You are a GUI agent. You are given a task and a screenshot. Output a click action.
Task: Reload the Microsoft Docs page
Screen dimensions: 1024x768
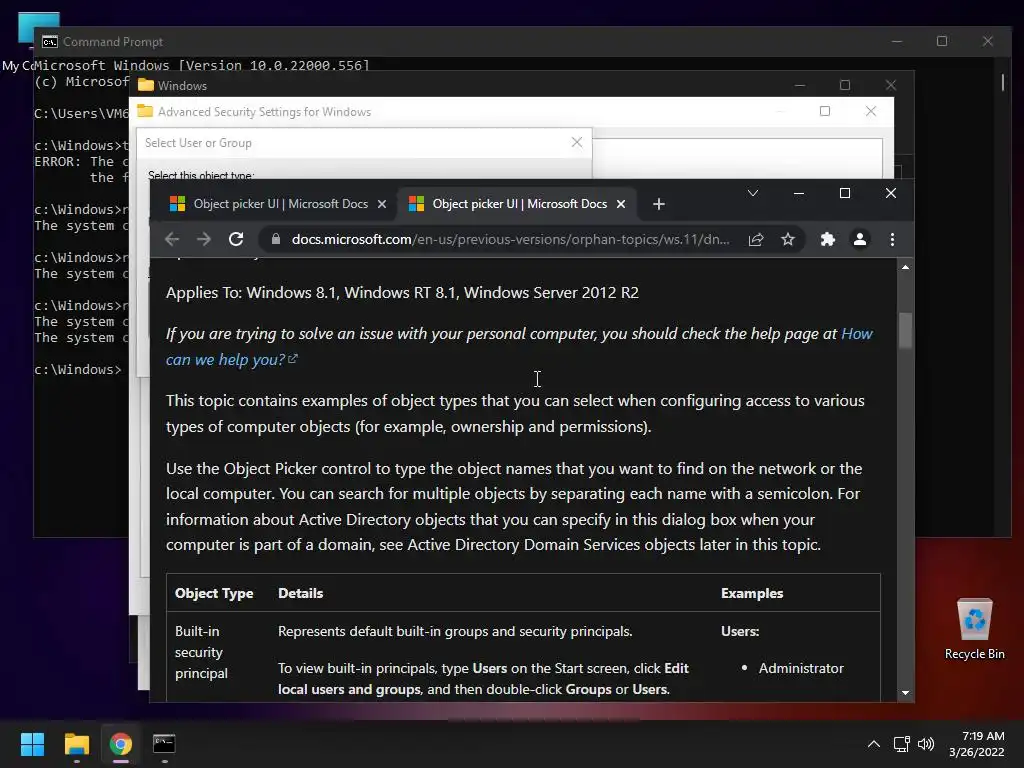[x=236, y=240]
